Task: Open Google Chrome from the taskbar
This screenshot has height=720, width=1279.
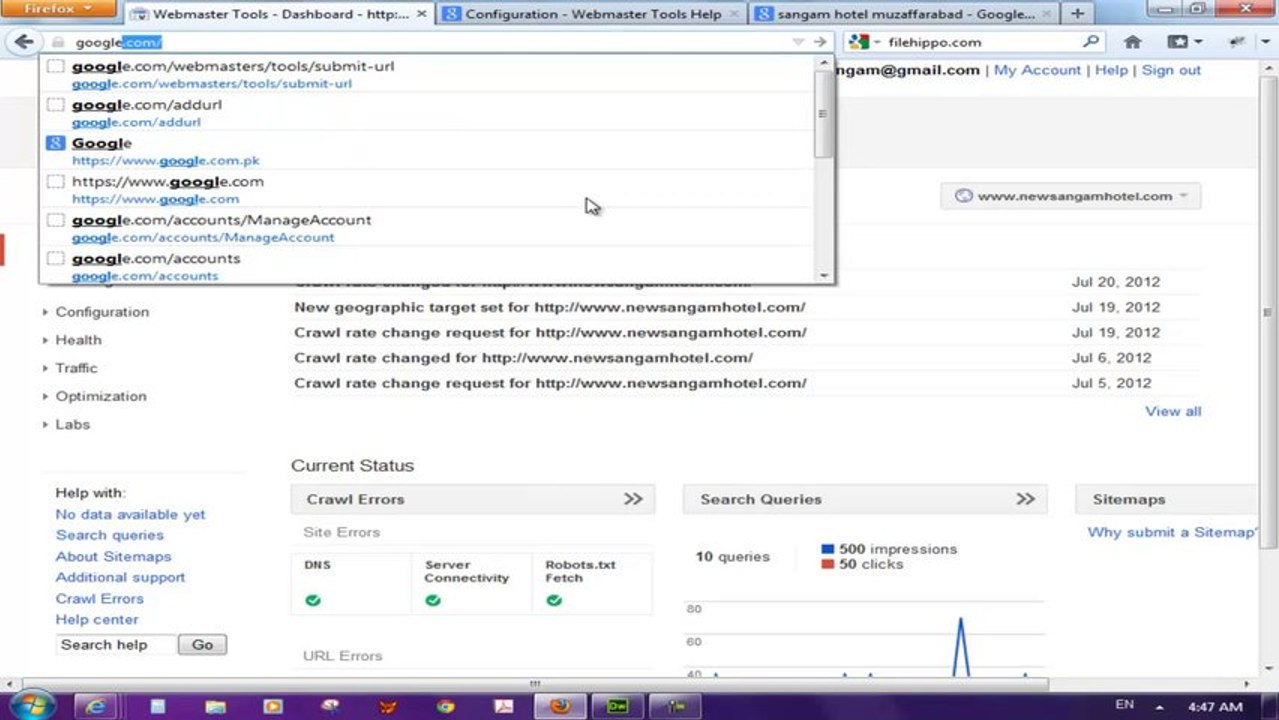Action: (x=445, y=706)
